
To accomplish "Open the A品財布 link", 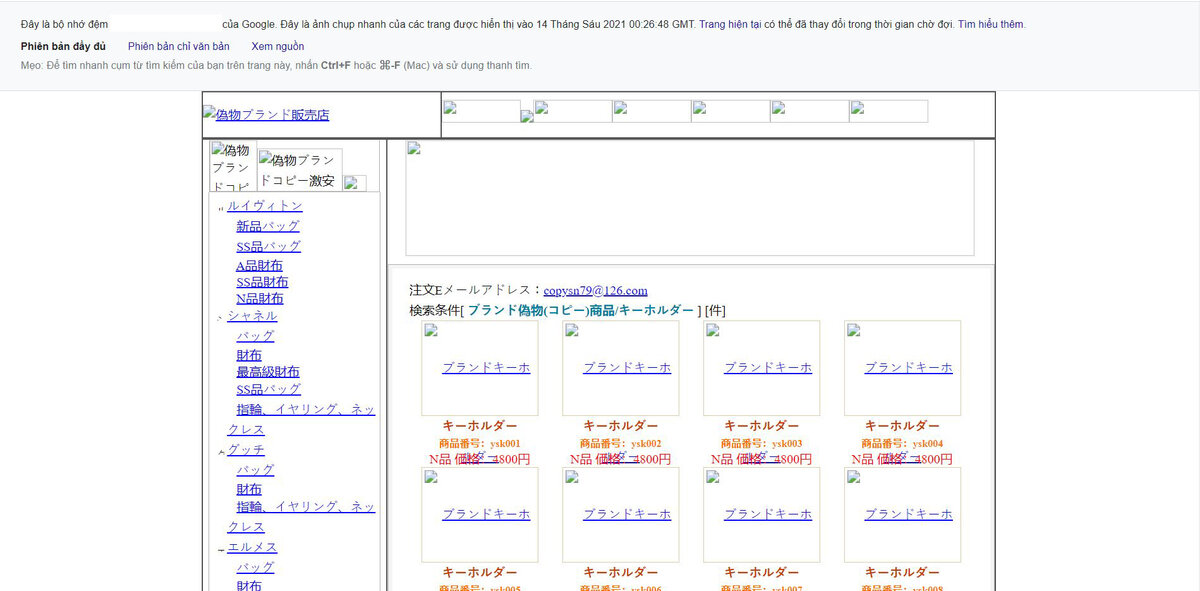I will point(260,266).
